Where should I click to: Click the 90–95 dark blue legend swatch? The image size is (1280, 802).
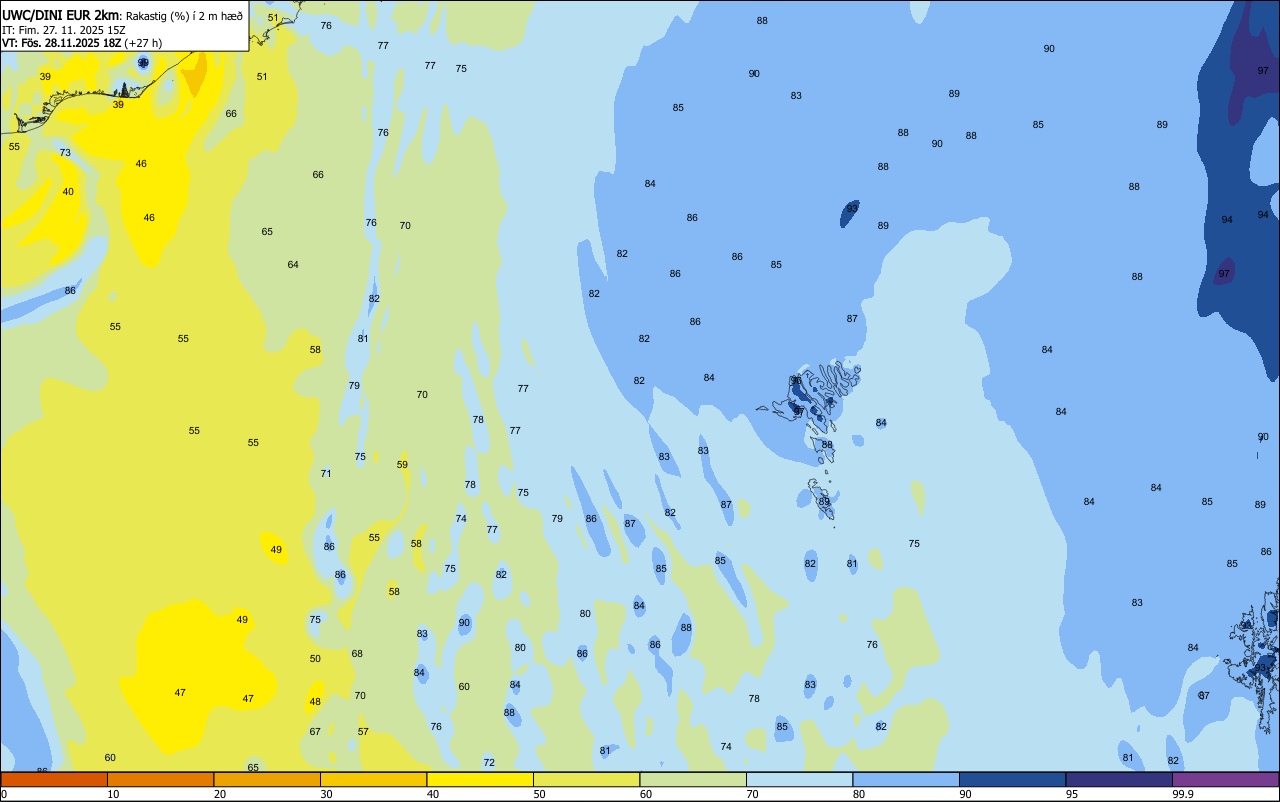click(1012, 779)
